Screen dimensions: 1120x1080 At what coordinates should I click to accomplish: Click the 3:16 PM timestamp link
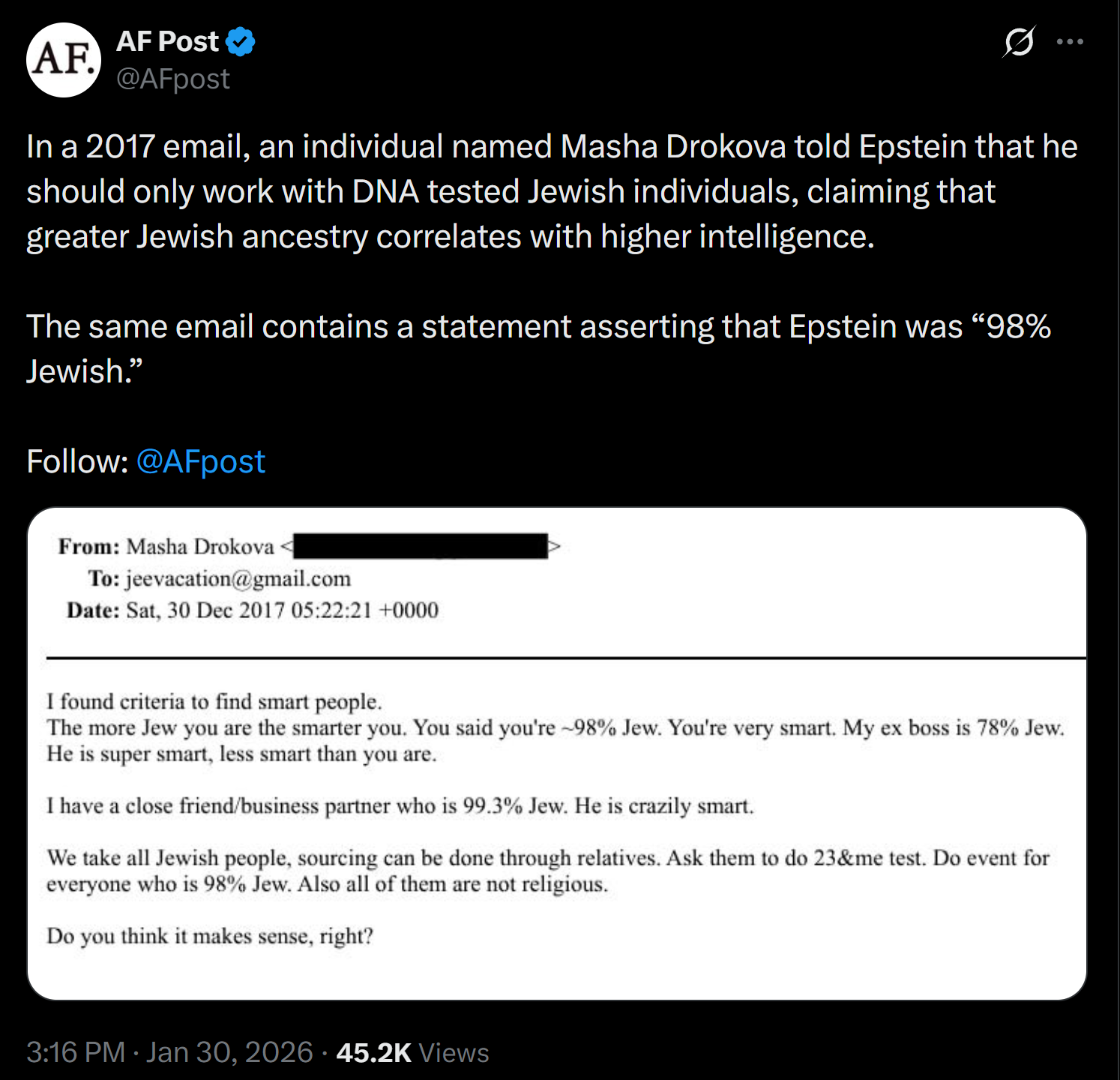point(76,1052)
